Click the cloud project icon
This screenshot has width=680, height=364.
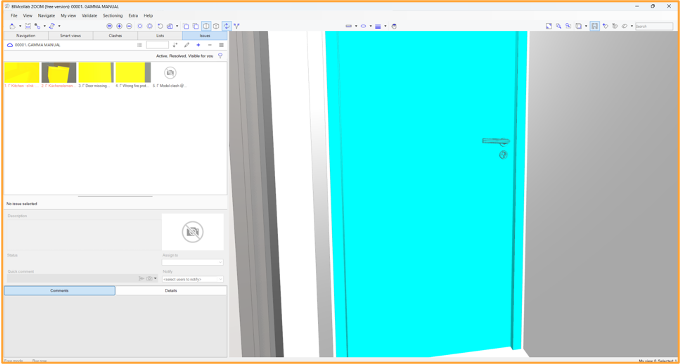[10, 45]
